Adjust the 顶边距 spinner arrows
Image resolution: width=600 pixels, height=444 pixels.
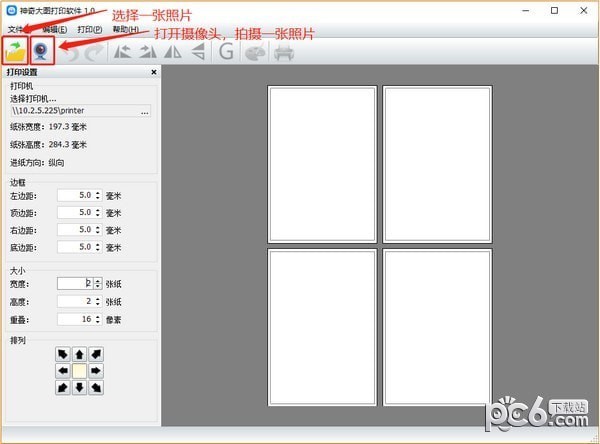click(x=98, y=212)
